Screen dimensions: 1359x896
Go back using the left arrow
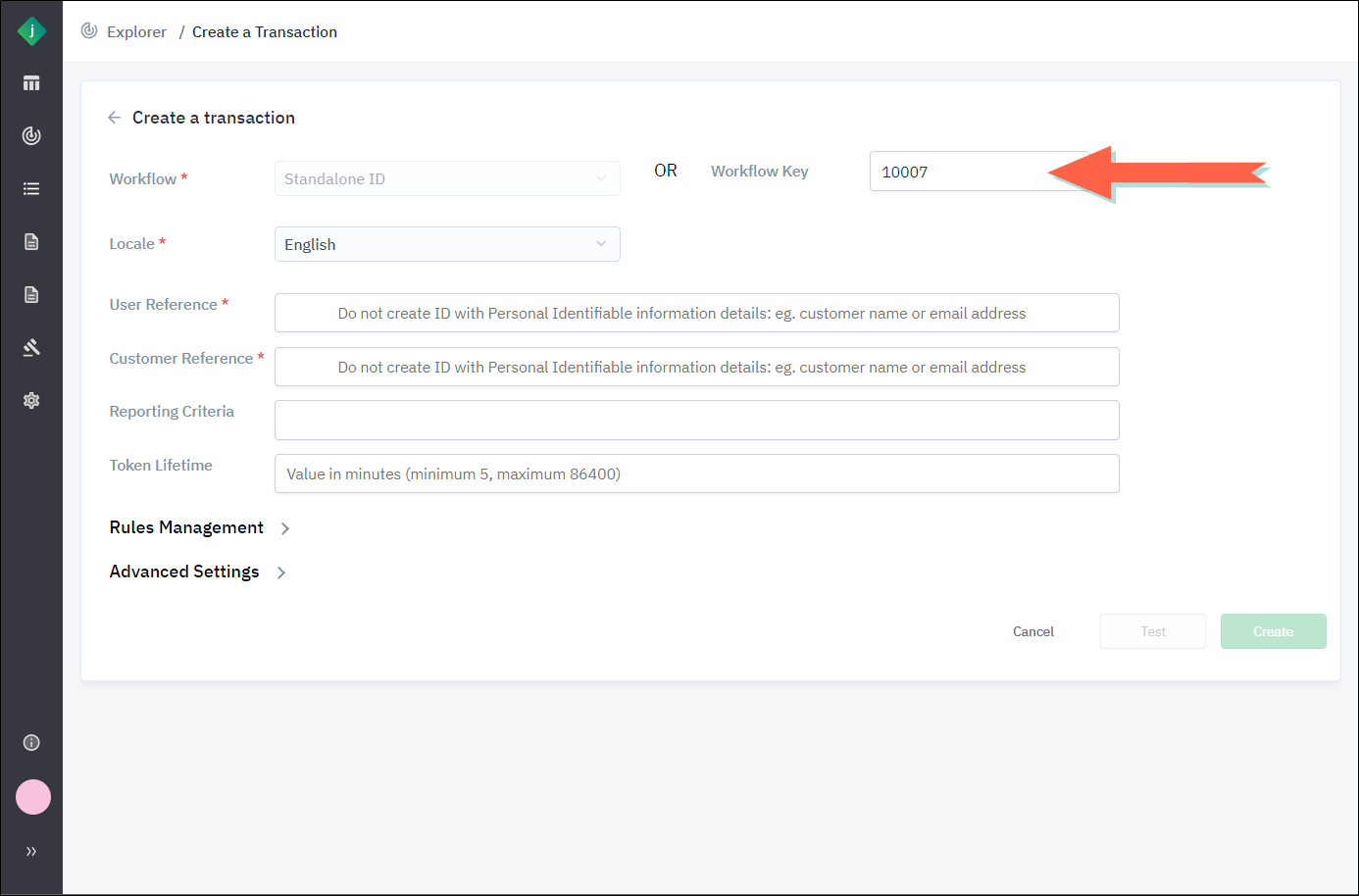pos(115,118)
